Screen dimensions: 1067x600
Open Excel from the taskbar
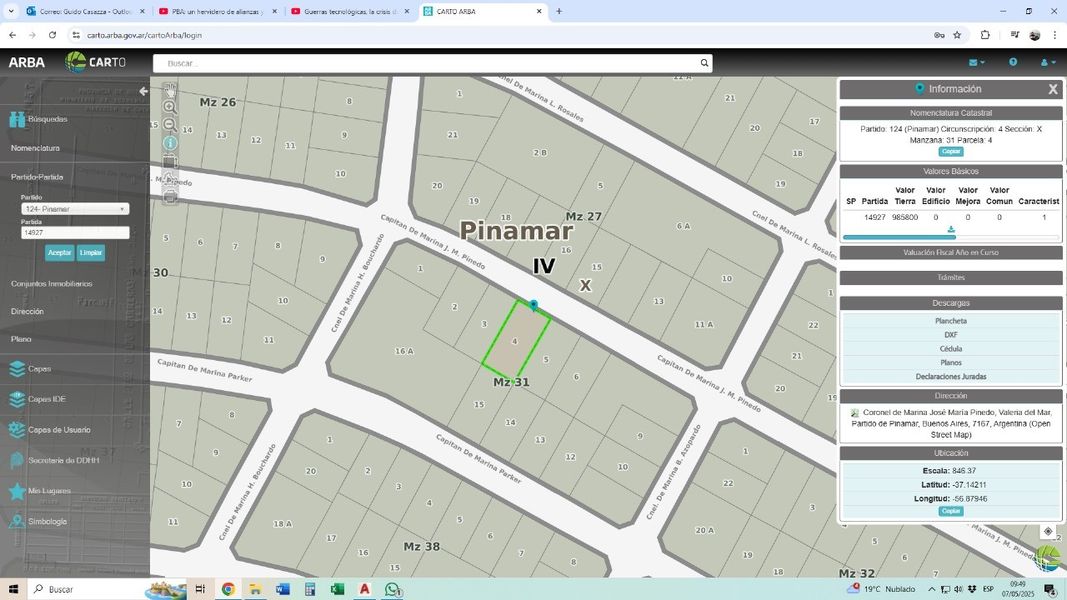point(338,589)
